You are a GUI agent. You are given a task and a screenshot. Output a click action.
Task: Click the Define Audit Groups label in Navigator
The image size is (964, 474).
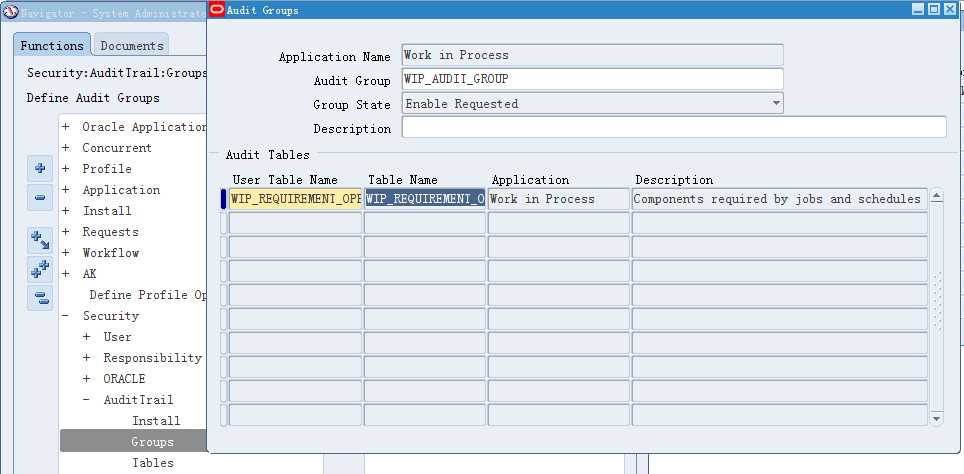coord(93,98)
